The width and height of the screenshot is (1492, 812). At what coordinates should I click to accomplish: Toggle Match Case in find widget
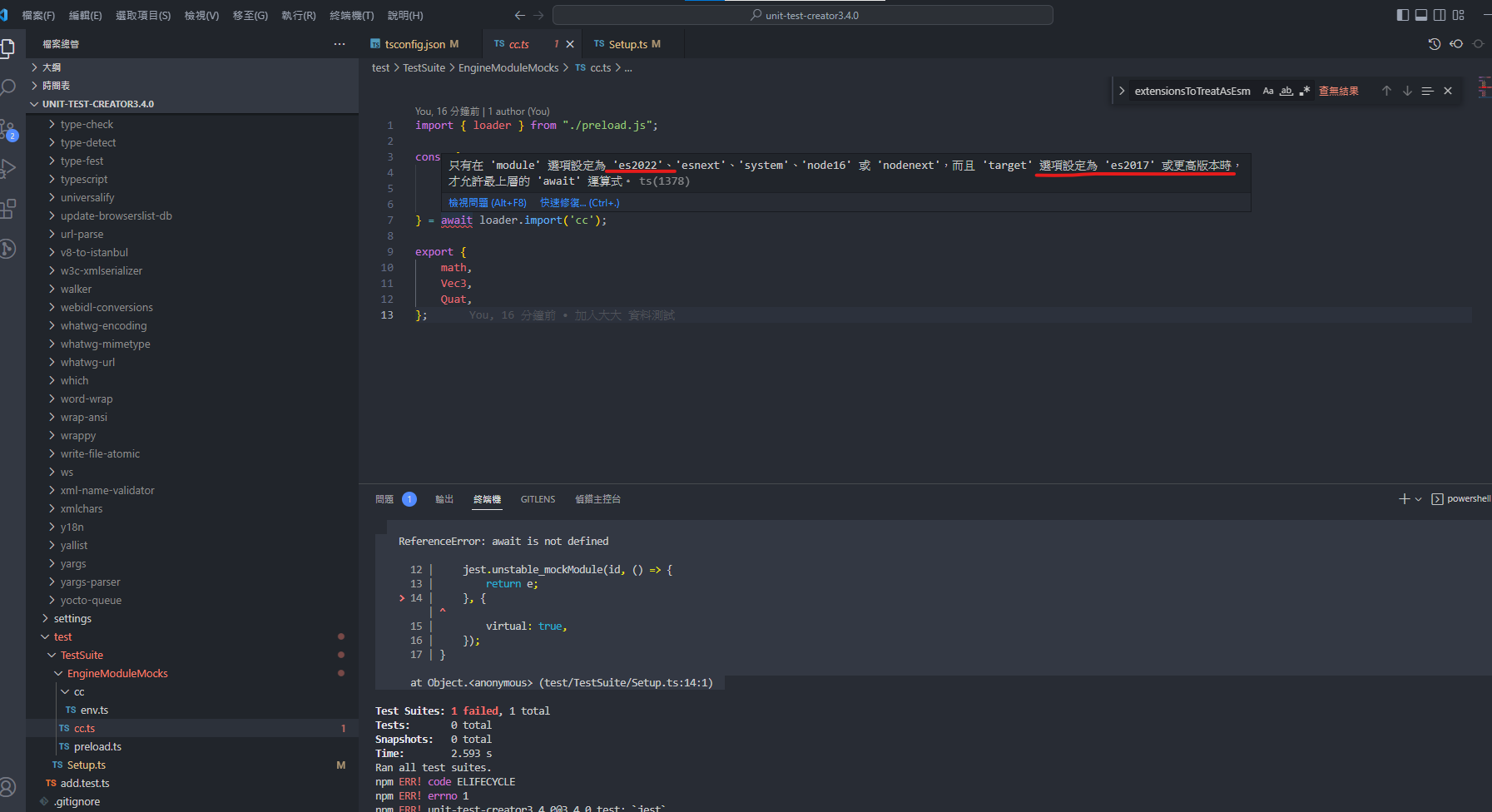(x=1268, y=91)
